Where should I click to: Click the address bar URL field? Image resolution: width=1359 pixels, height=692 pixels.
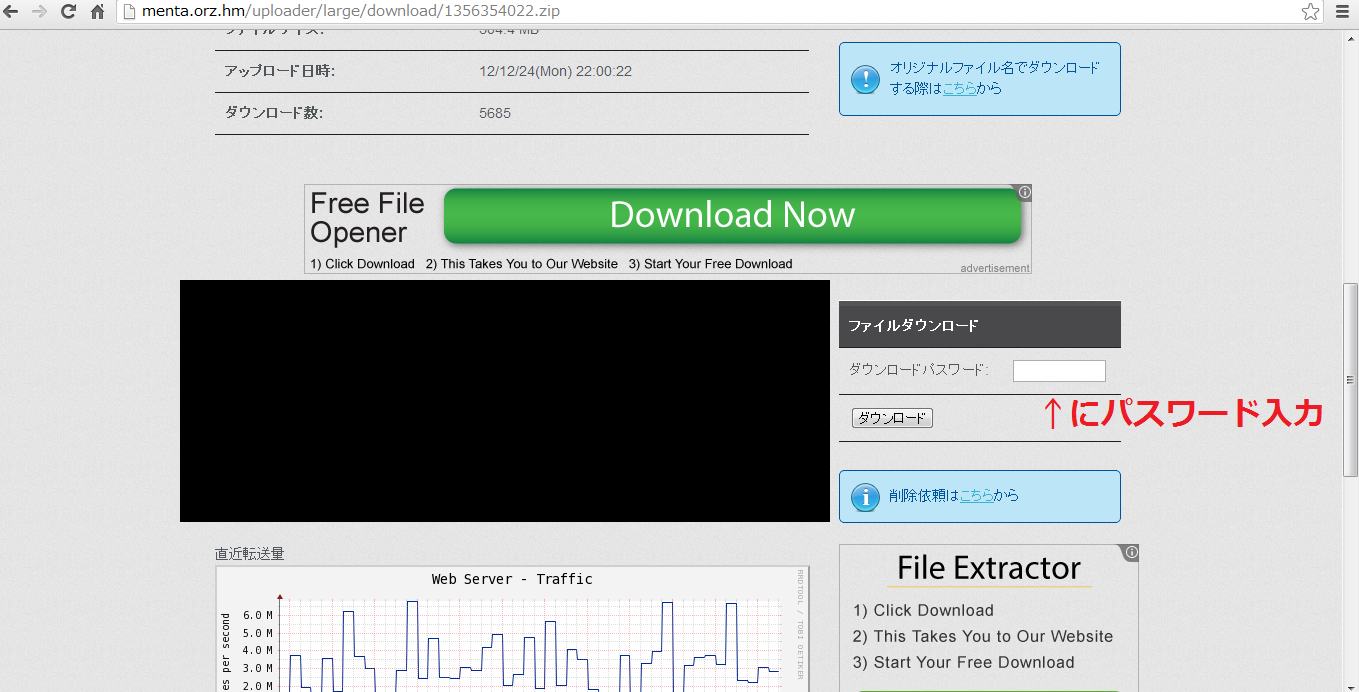click(x=720, y=12)
